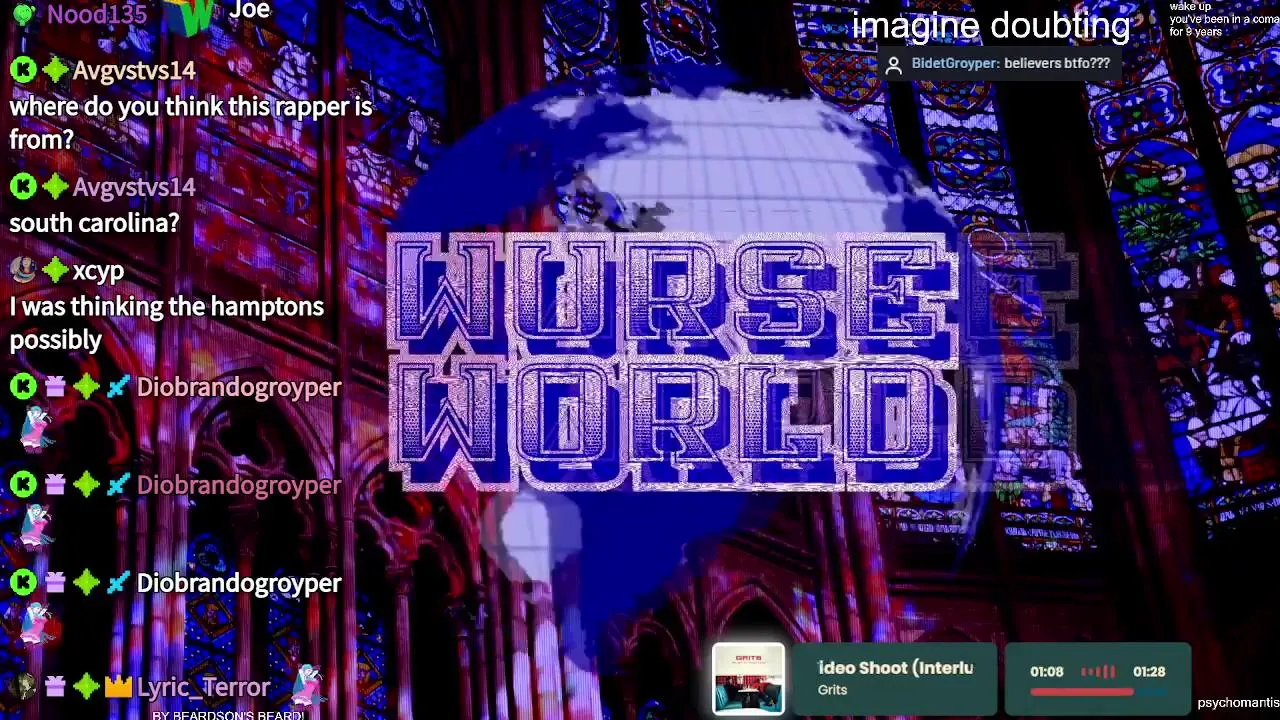Click the equalizer bars icon in music widget

pyautogui.click(x=1097, y=672)
